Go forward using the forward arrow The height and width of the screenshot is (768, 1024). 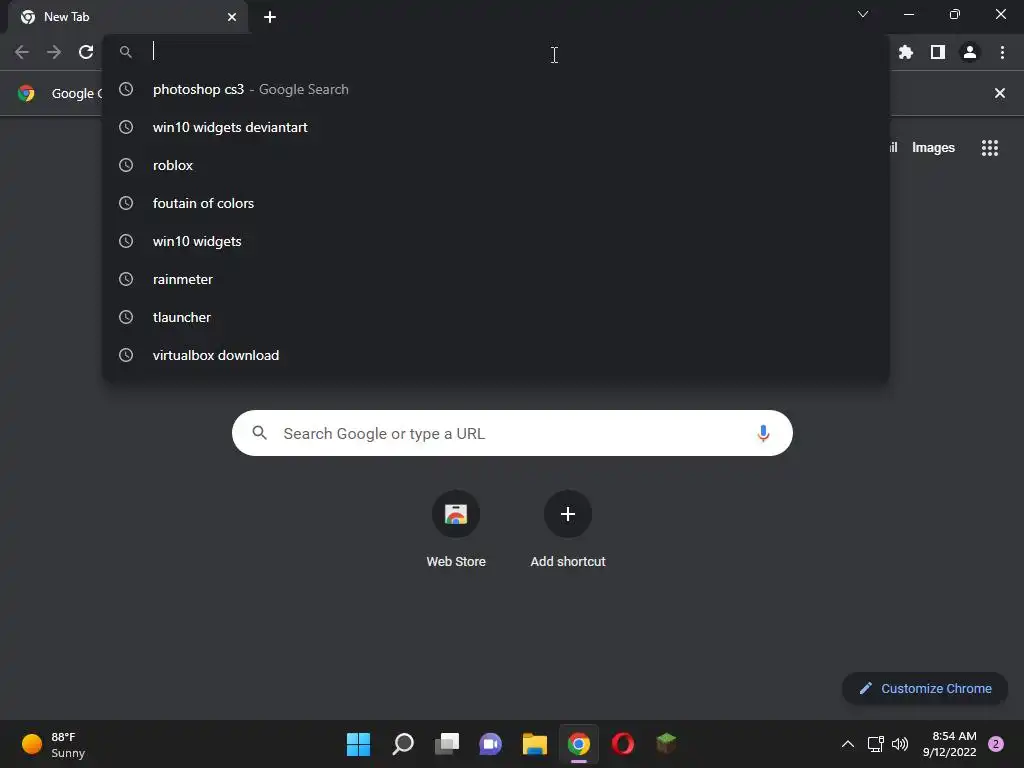click(x=54, y=52)
